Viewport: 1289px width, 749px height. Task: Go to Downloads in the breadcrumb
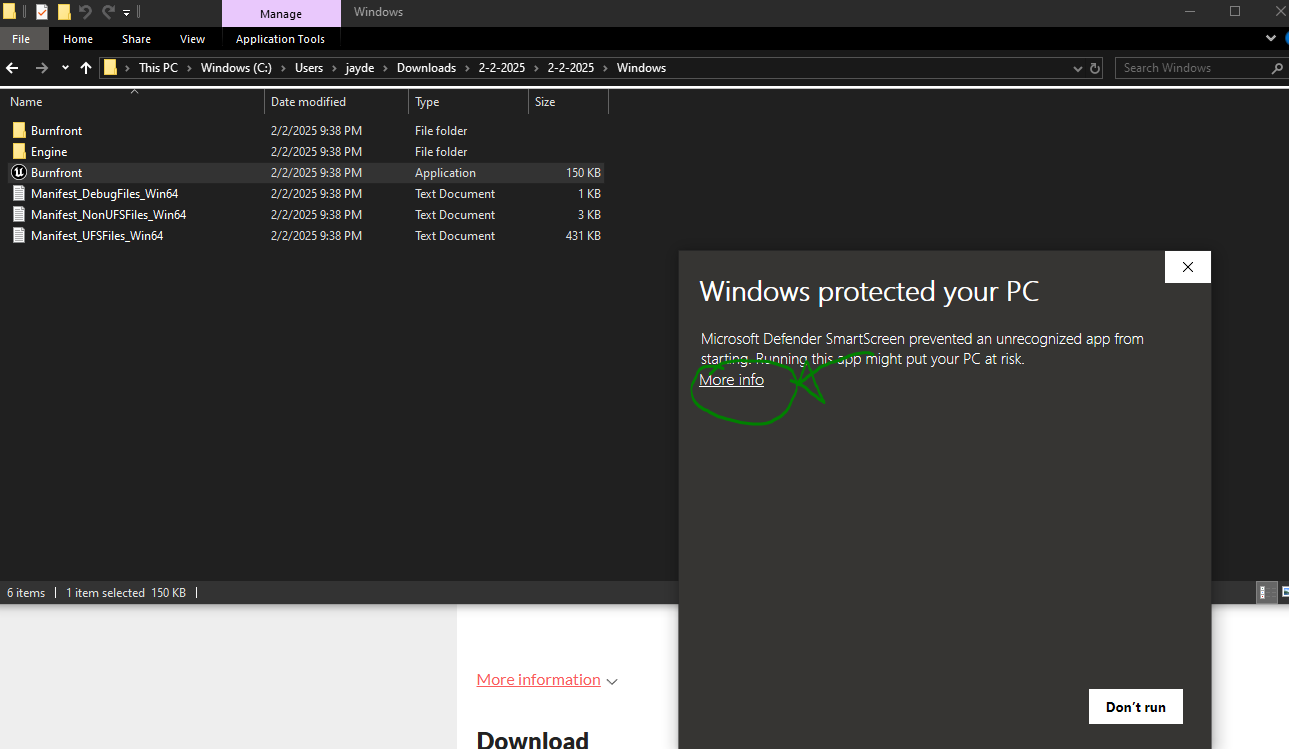[426, 68]
